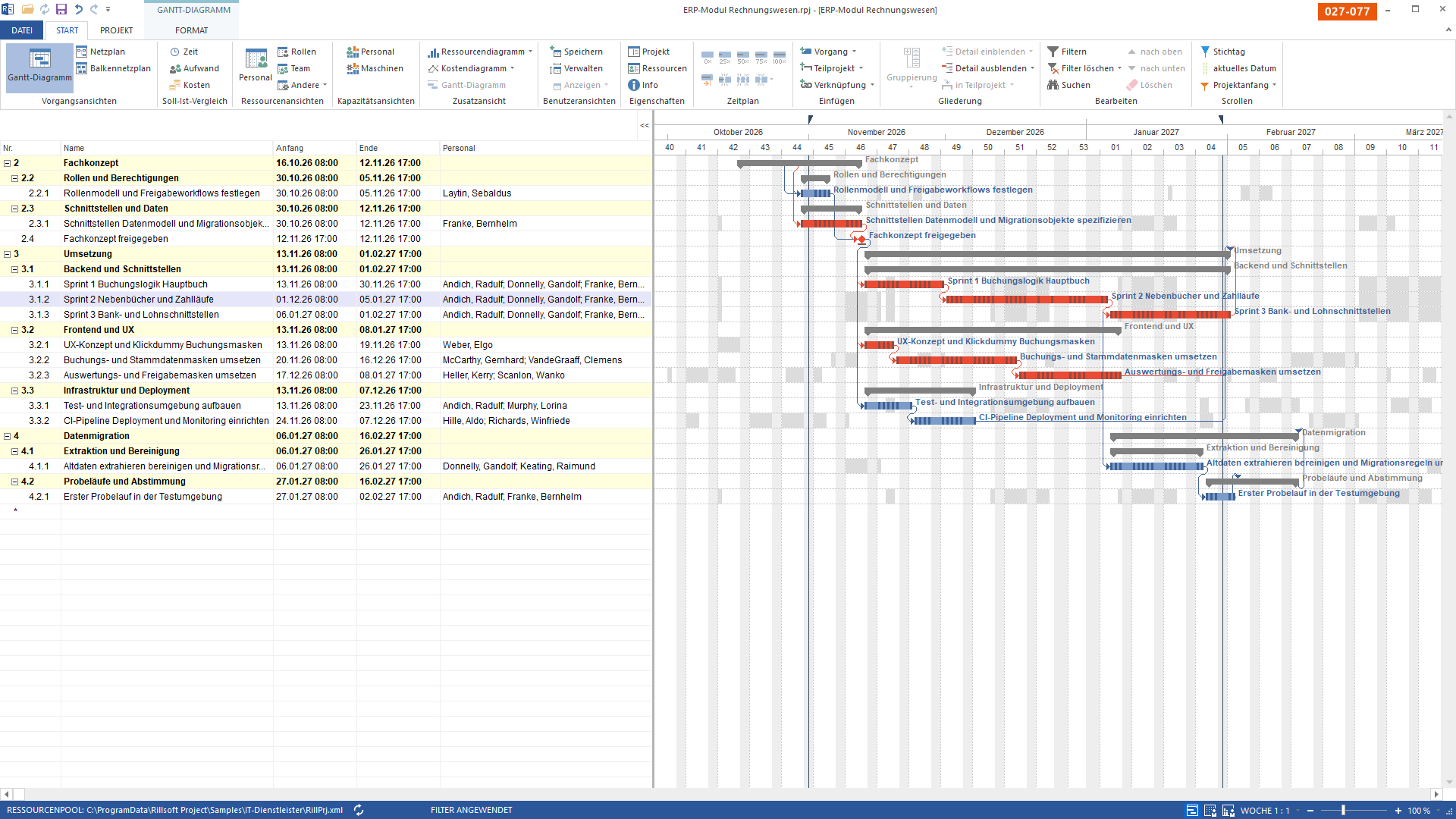Select the Balkennetzplan view icon
1456x819 pixels.
81,68
